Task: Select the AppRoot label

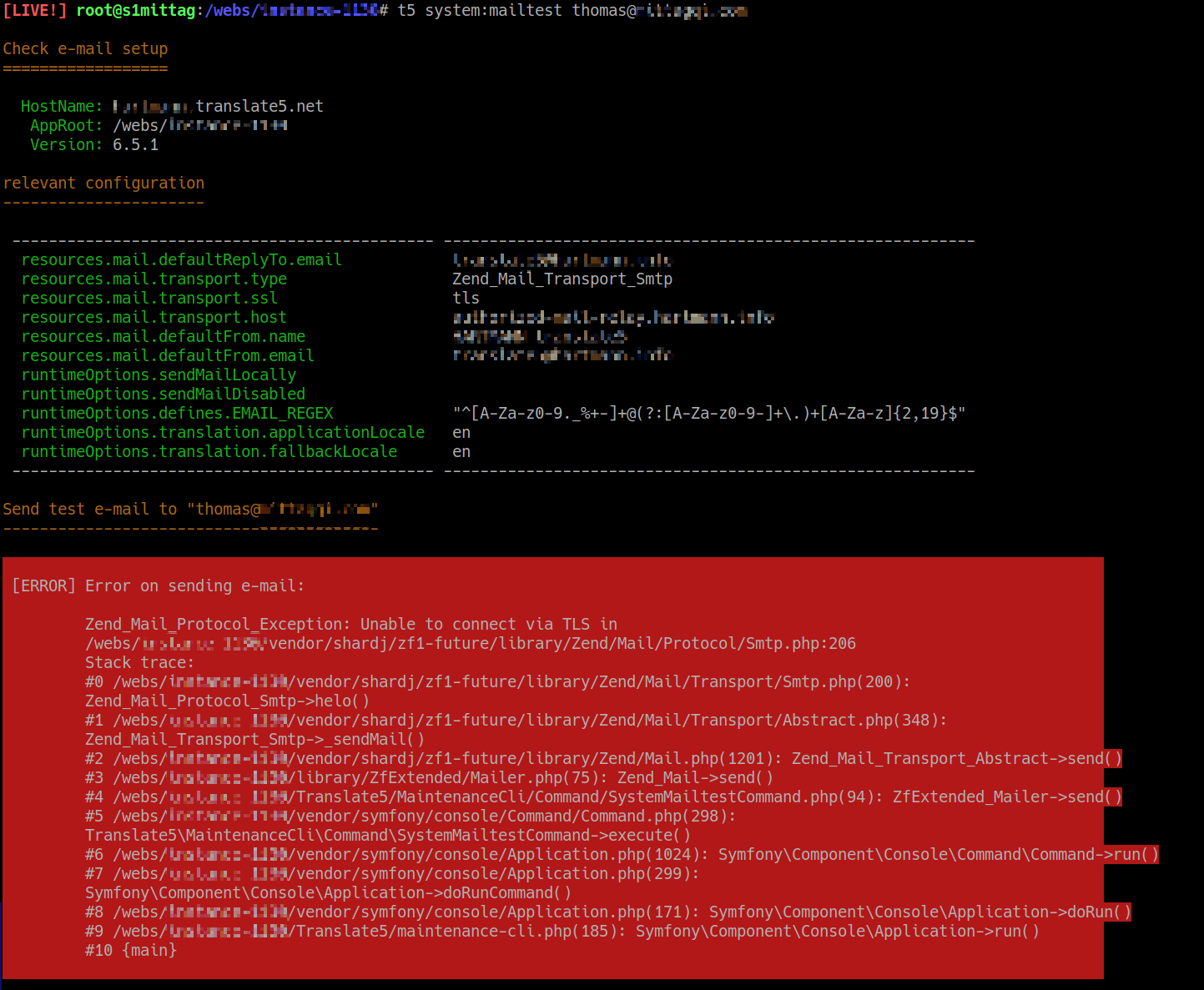Action: coord(66,125)
